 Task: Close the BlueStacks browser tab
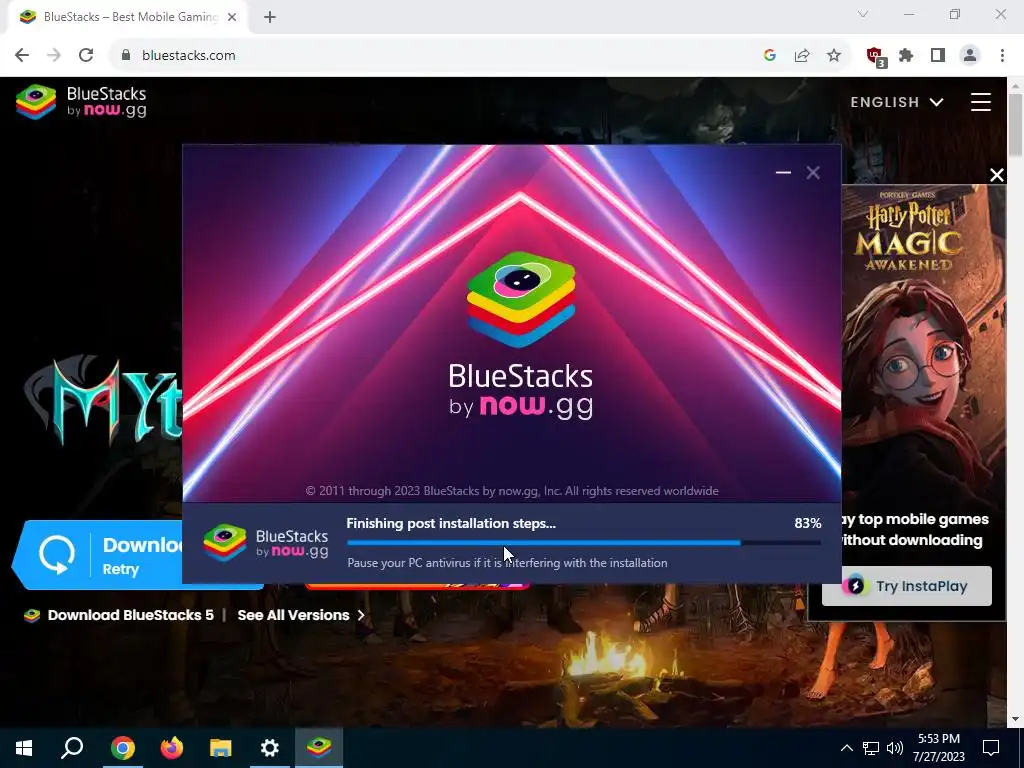coord(232,17)
